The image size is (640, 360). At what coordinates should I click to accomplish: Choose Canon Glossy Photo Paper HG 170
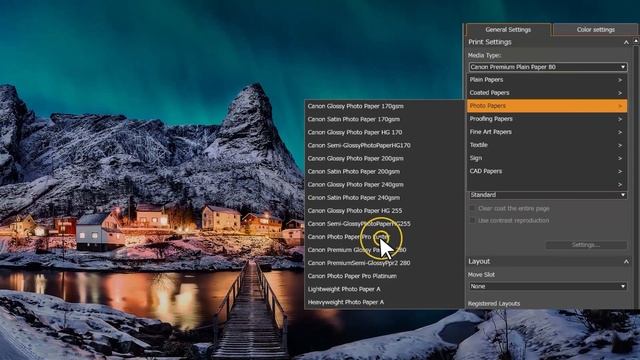tap(384, 132)
